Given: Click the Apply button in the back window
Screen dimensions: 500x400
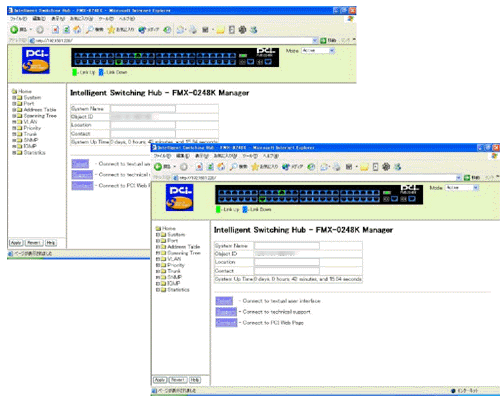Looking at the screenshot, I should (16, 243).
